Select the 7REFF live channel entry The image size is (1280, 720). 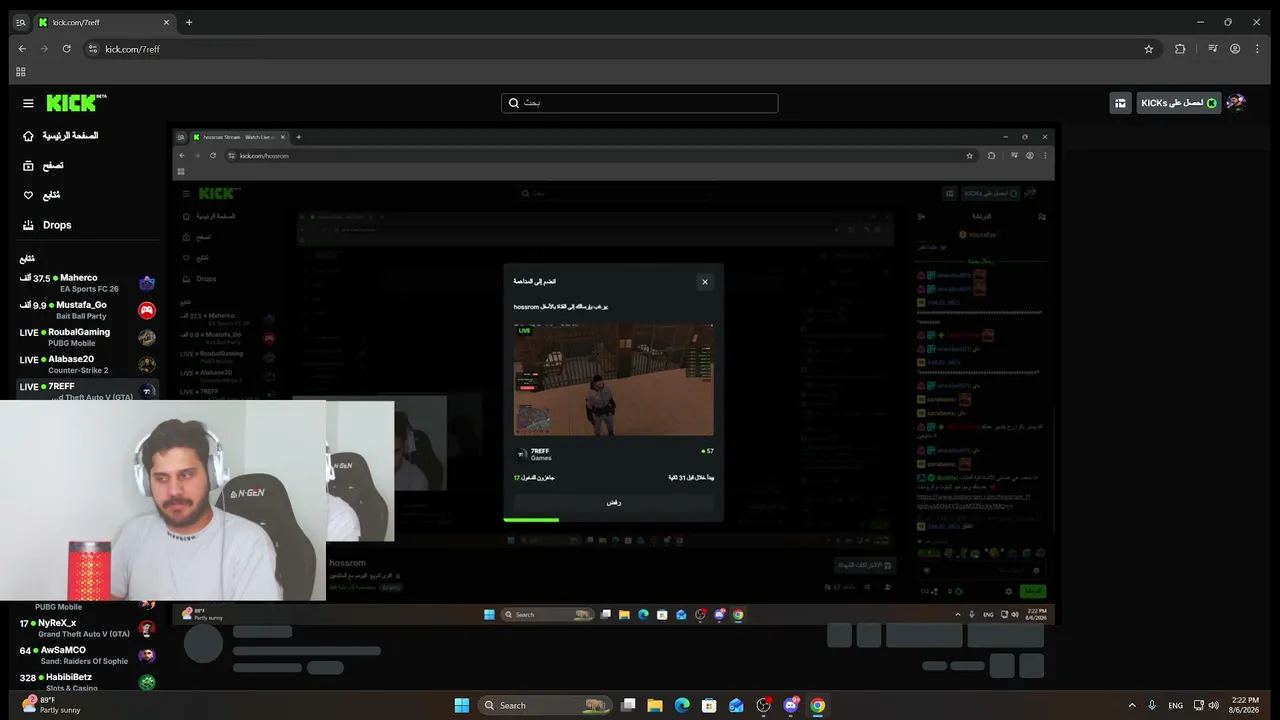click(88, 390)
